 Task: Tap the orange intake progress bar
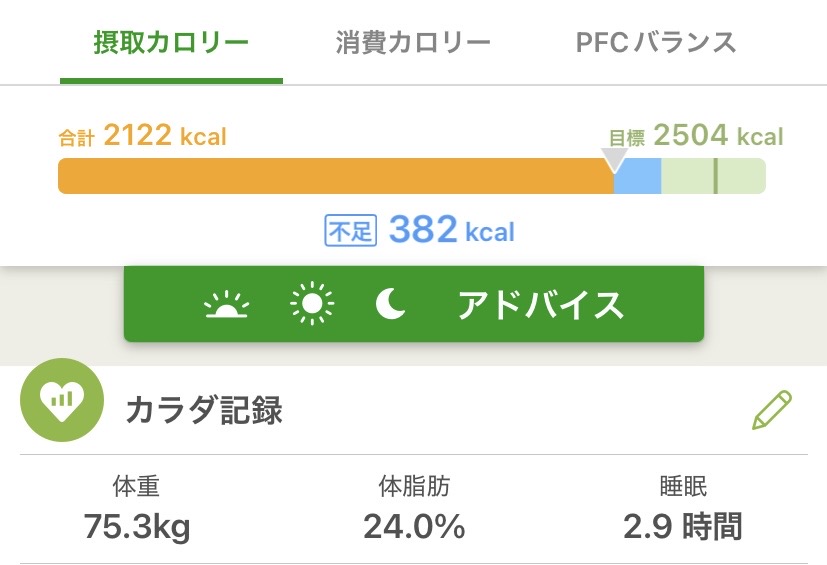coord(335,176)
